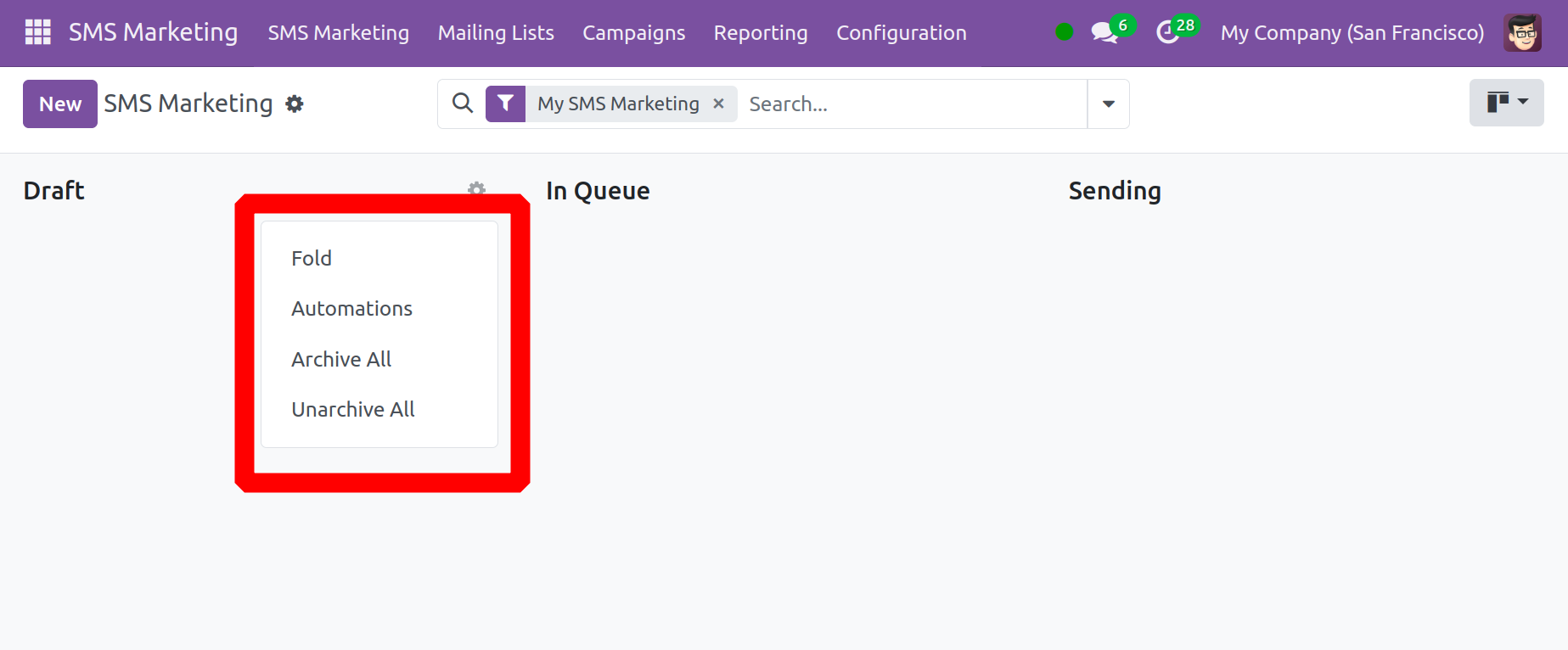The image size is (1568, 650).
Task: Select Fold from the column menu
Action: click(x=312, y=258)
